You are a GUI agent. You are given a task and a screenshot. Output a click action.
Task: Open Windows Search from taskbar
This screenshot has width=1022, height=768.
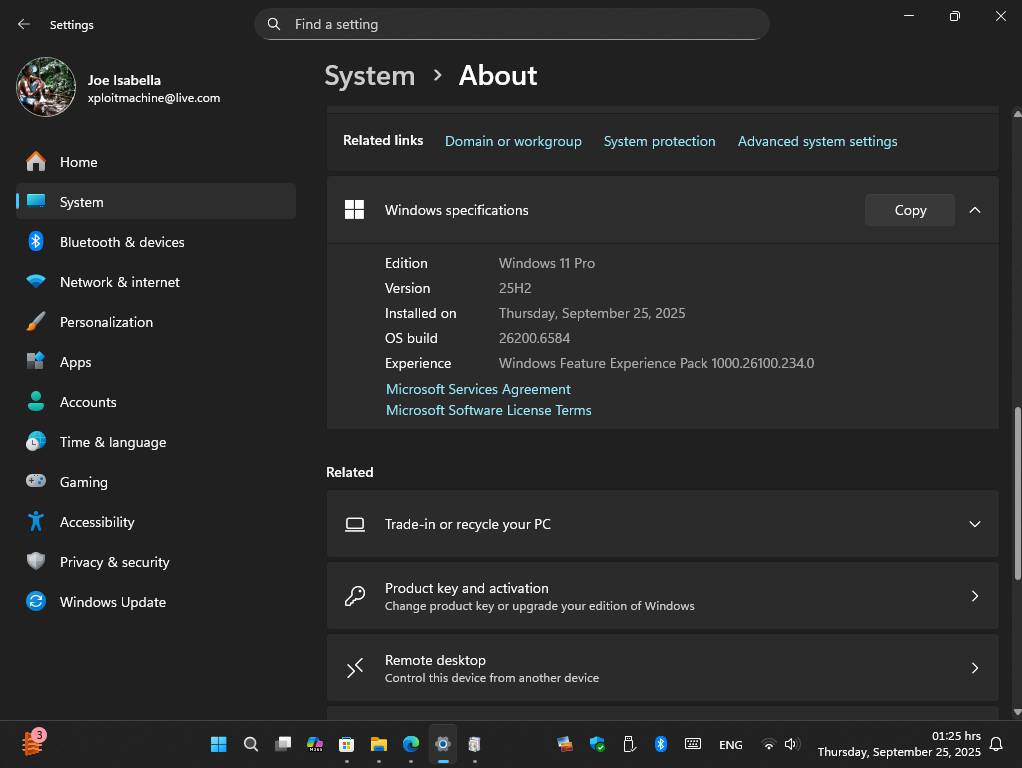coord(250,744)
